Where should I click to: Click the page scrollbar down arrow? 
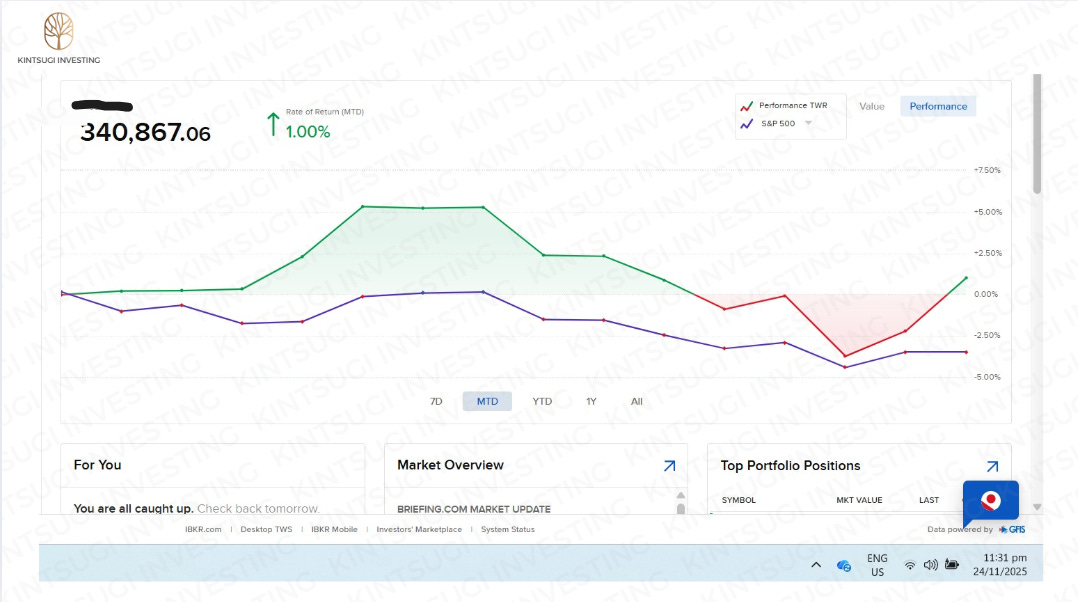tap(1037, 507)
